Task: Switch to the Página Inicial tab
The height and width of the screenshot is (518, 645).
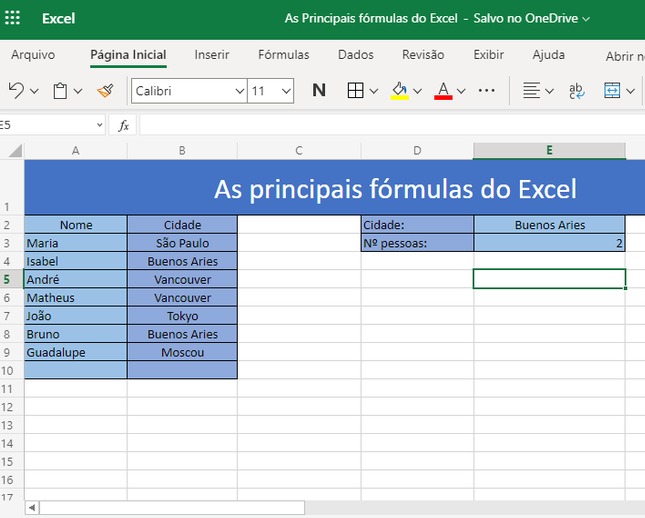Action: (x=128, y=55)
